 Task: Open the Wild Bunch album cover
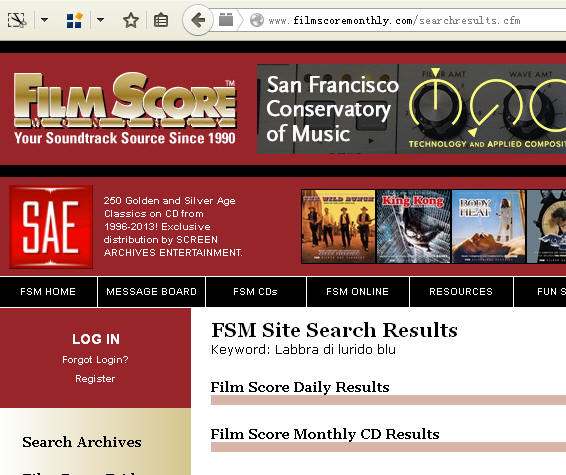coord(338,226)
